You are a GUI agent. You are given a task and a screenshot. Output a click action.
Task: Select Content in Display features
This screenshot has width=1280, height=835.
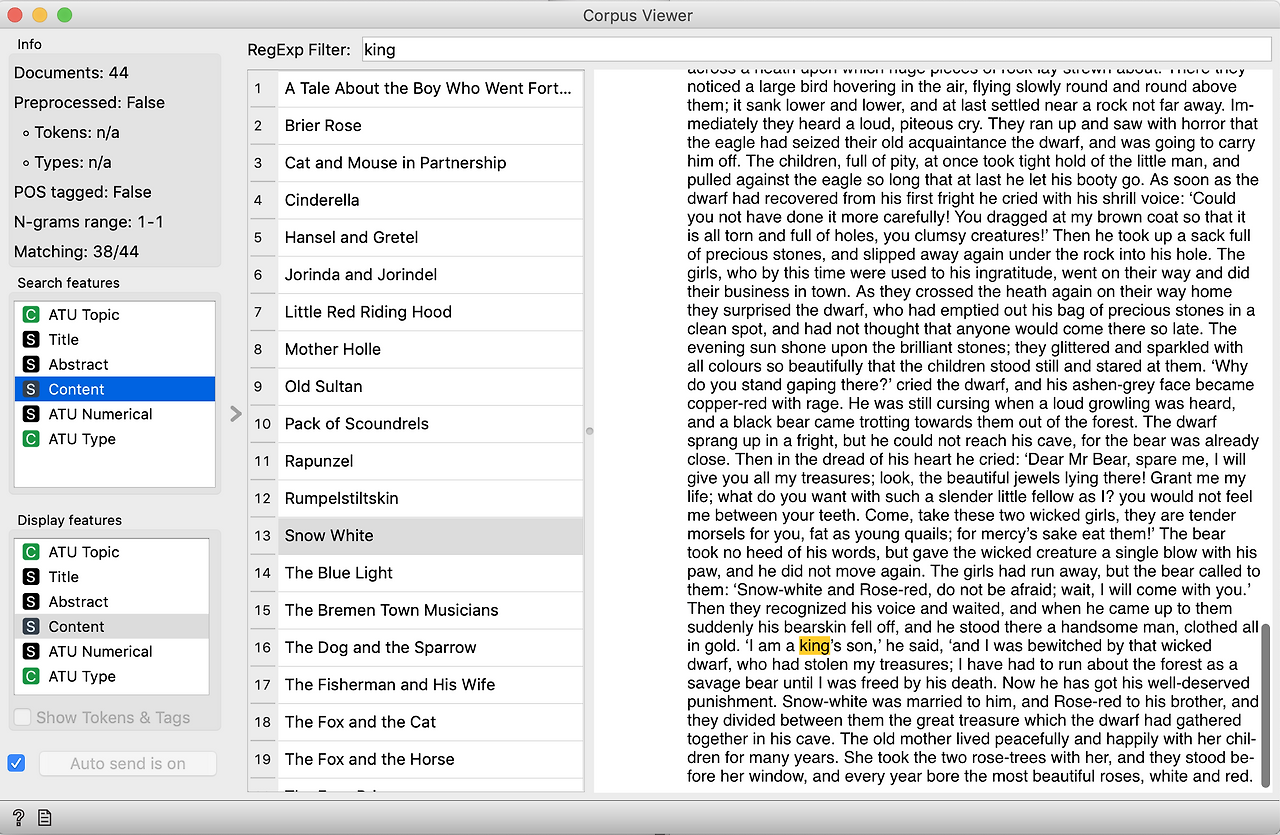(x=112, y=627)
